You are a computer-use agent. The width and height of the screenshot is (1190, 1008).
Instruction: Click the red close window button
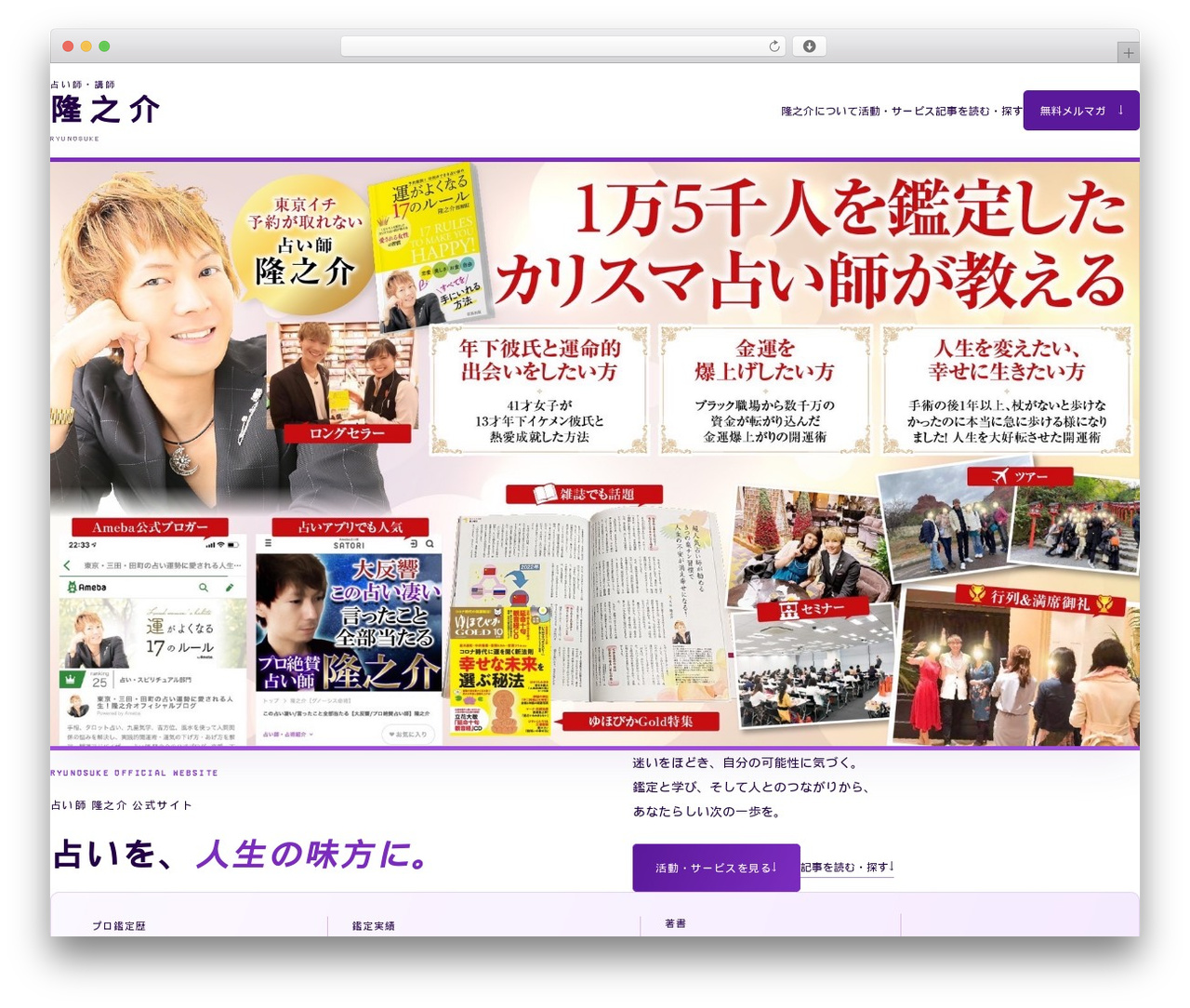pos(68,46)
